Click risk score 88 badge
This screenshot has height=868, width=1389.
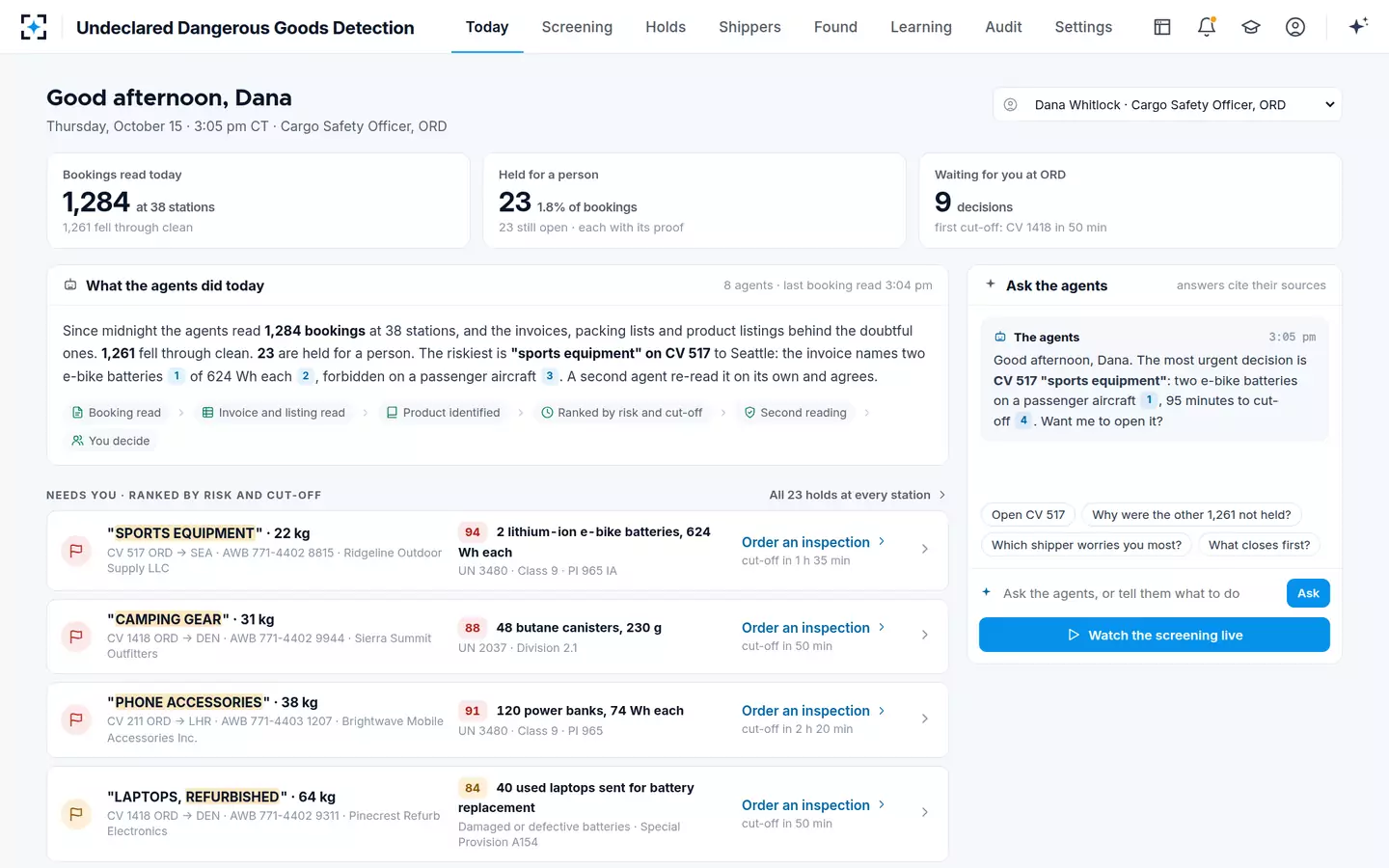[x=473, y=628]
